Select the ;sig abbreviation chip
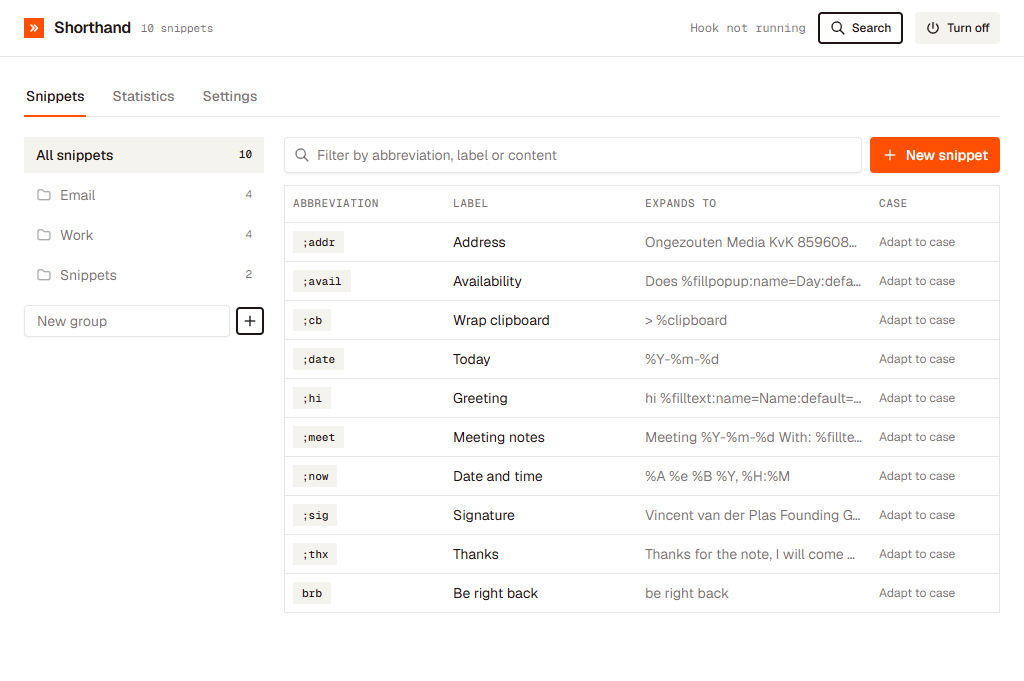This screenshot has height=681, width=1024. coord(315,516)
